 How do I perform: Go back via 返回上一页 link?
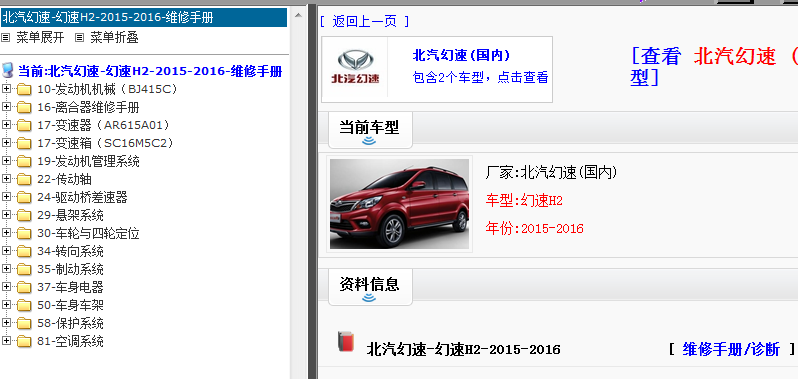tap(364, 21)
